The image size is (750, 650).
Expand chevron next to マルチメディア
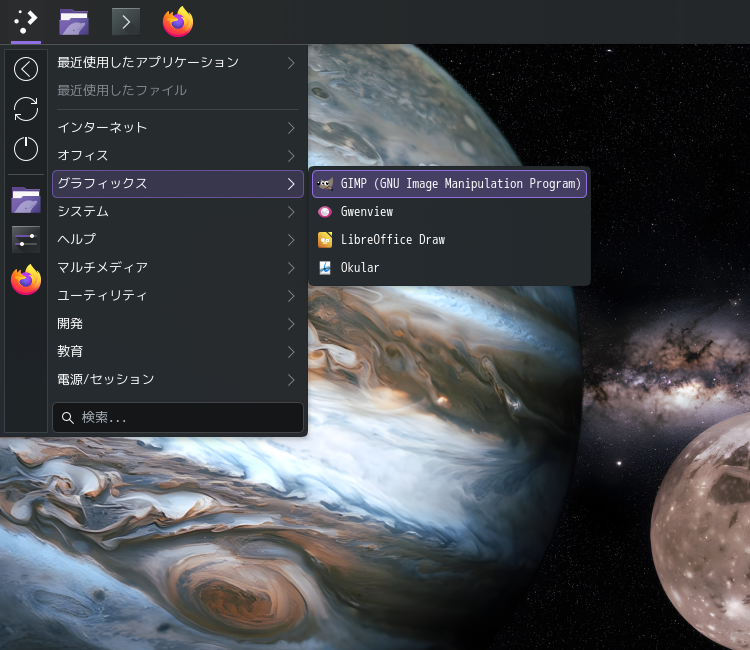pos(291,268)
